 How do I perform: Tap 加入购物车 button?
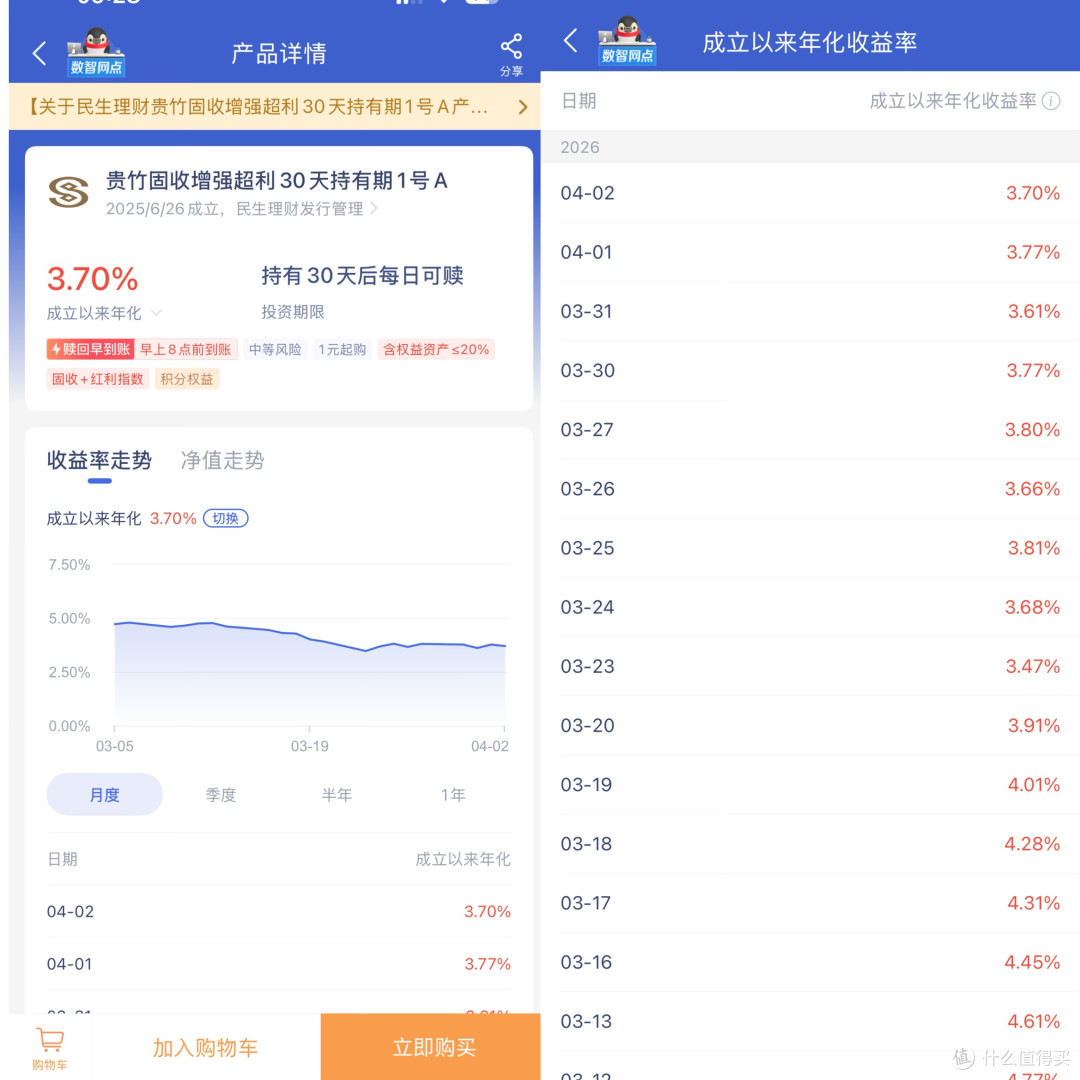point(205,1047)
